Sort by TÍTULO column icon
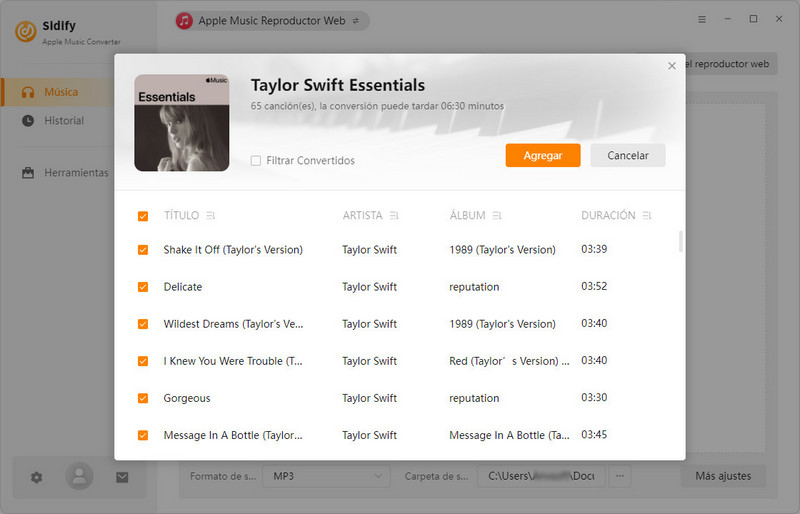 click(210, 216)
